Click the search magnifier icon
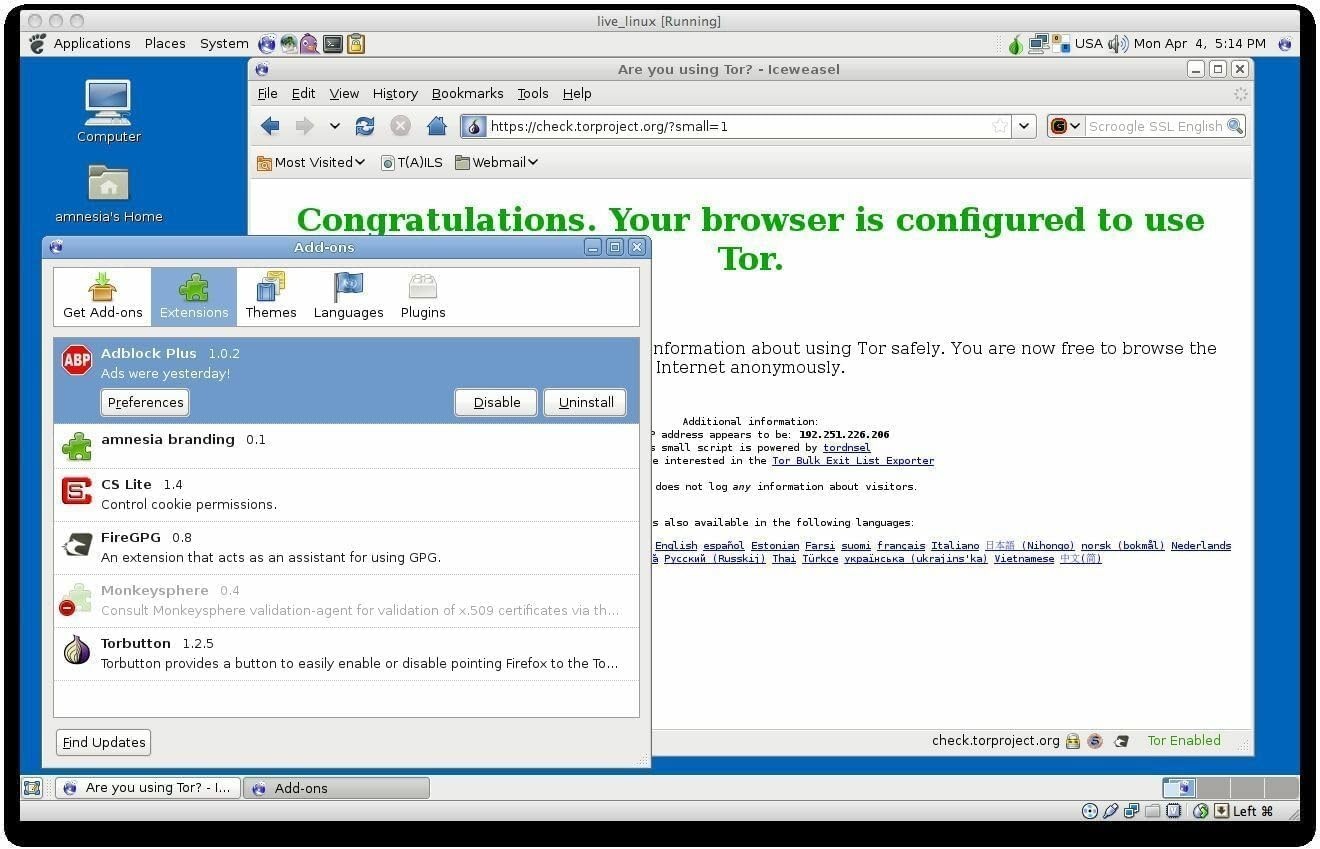The width and height of the screenshot is (1320, 849). coord(1235,126)
